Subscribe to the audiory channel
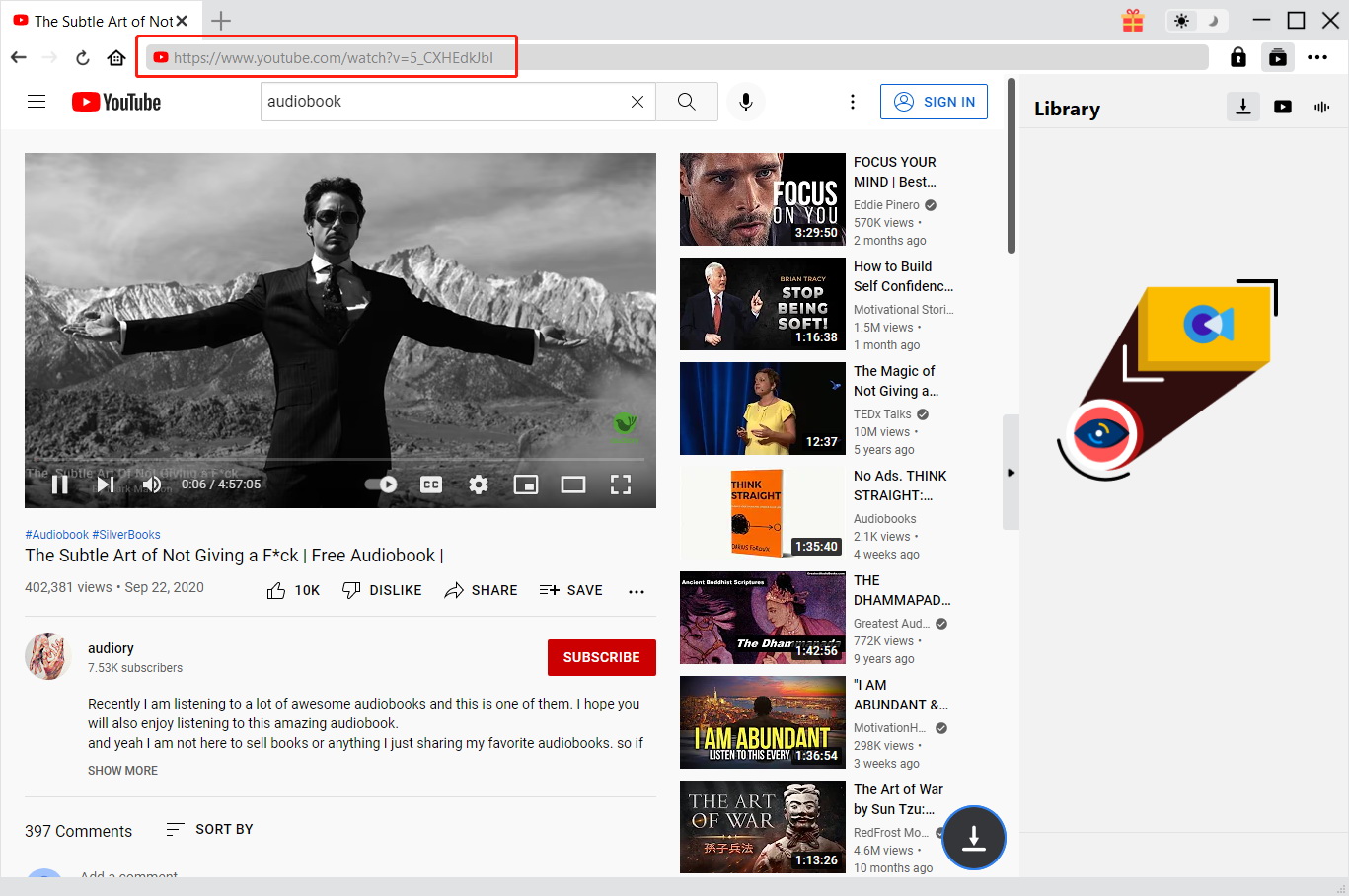This screenshot has height=896, width=1349. pos(601,657)
